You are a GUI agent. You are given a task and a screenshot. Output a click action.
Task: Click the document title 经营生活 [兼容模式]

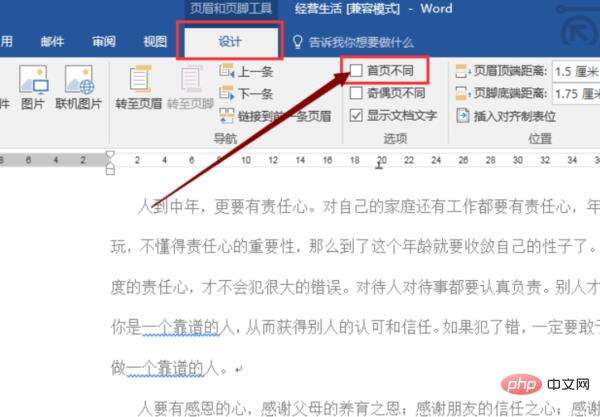pos(347,8)
